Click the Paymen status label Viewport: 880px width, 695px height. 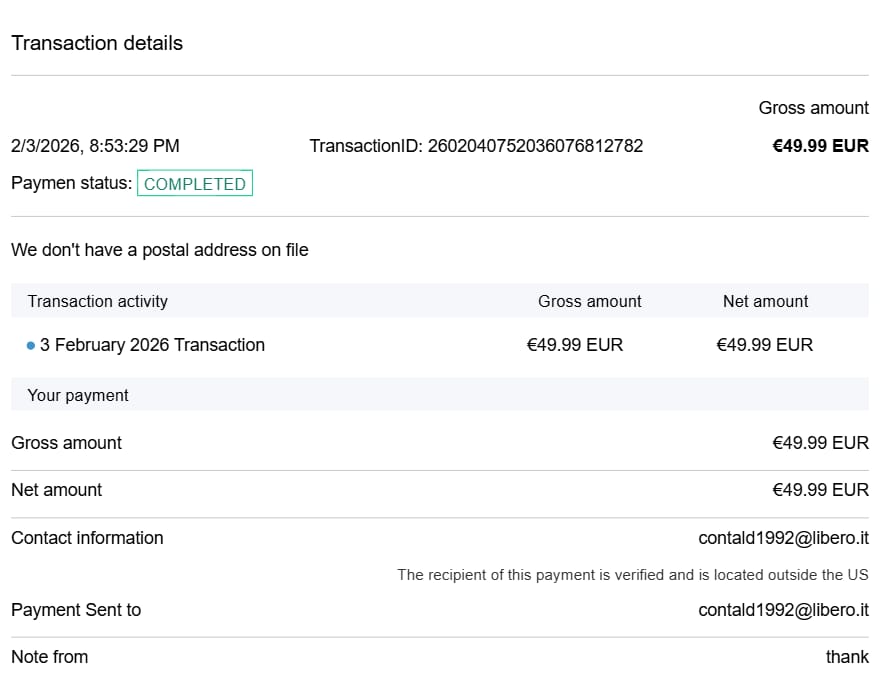(x=71, y=183)
